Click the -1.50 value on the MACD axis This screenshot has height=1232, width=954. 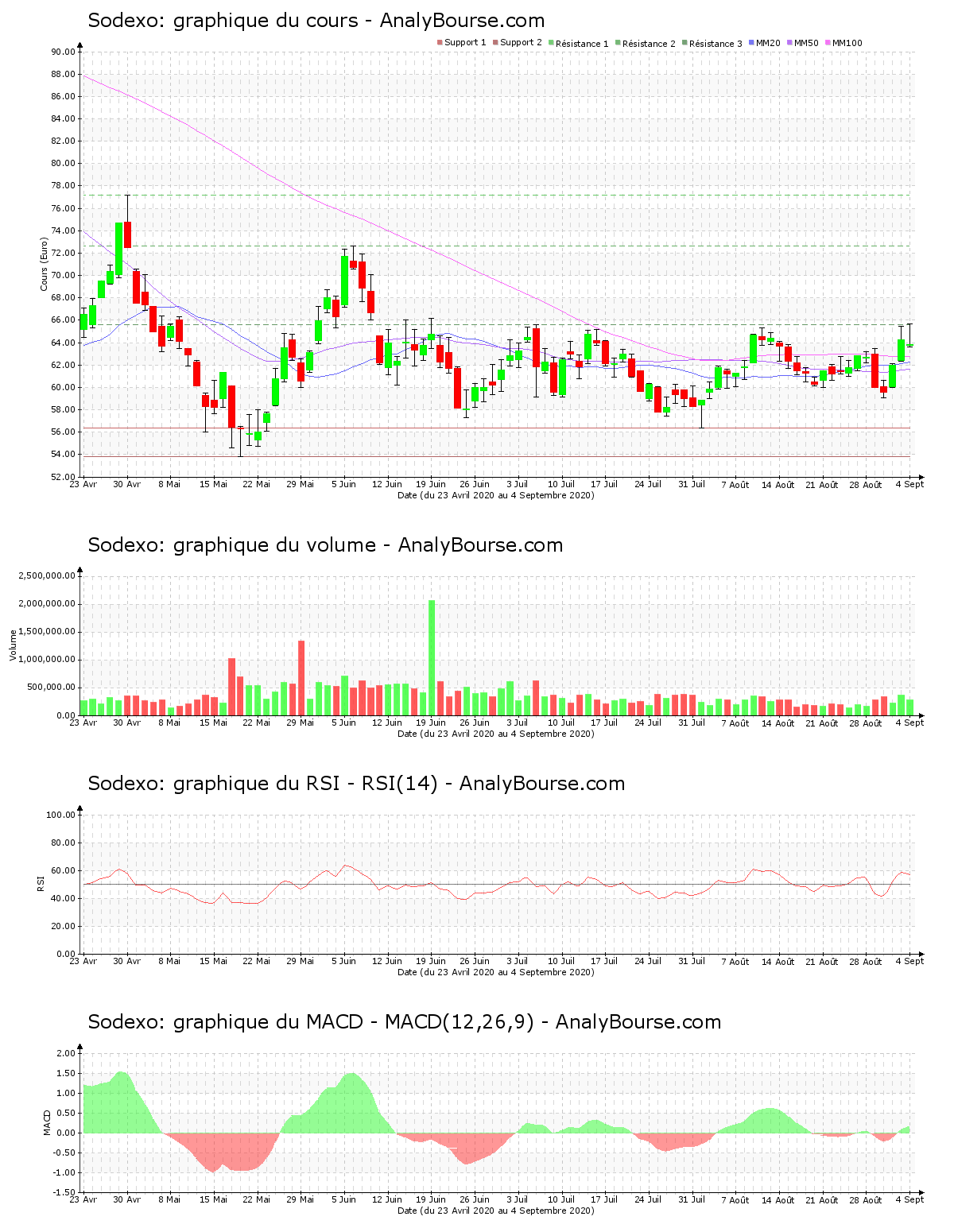(66, 1192)
